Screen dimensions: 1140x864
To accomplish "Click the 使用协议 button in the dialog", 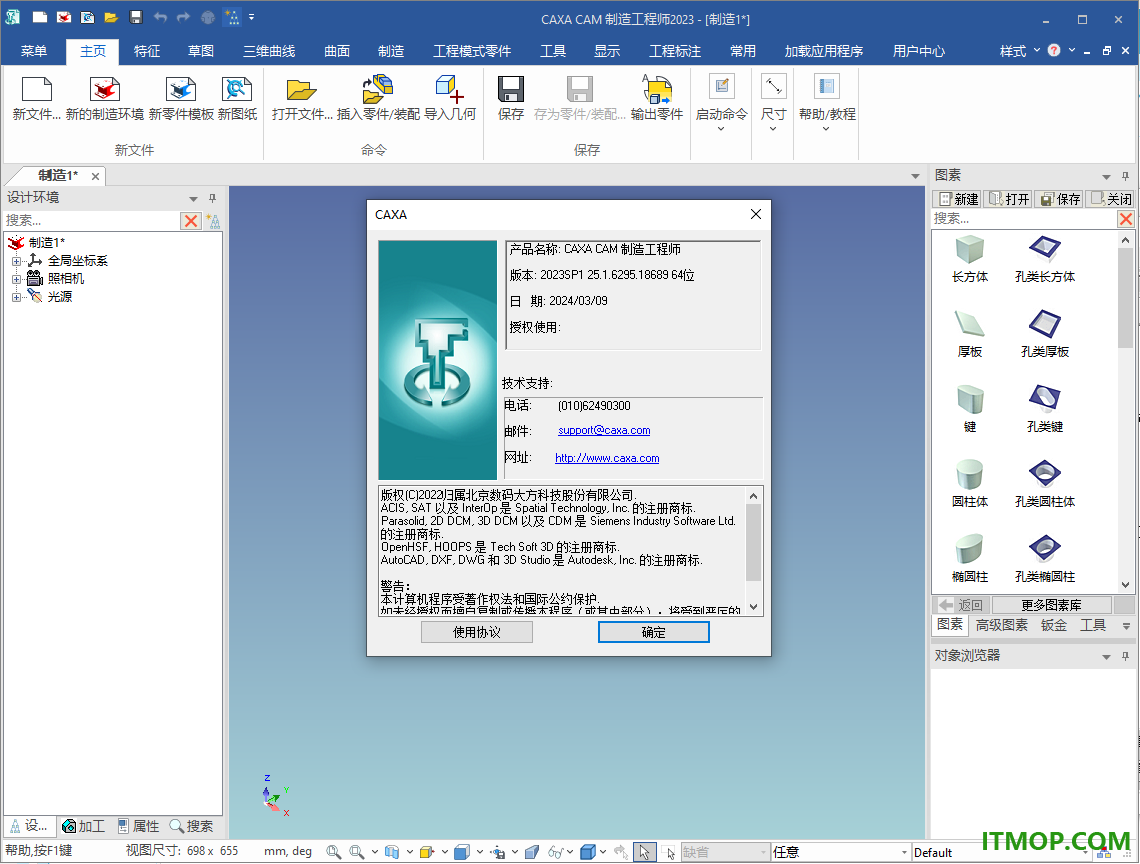I will click(x=477, y=633).
